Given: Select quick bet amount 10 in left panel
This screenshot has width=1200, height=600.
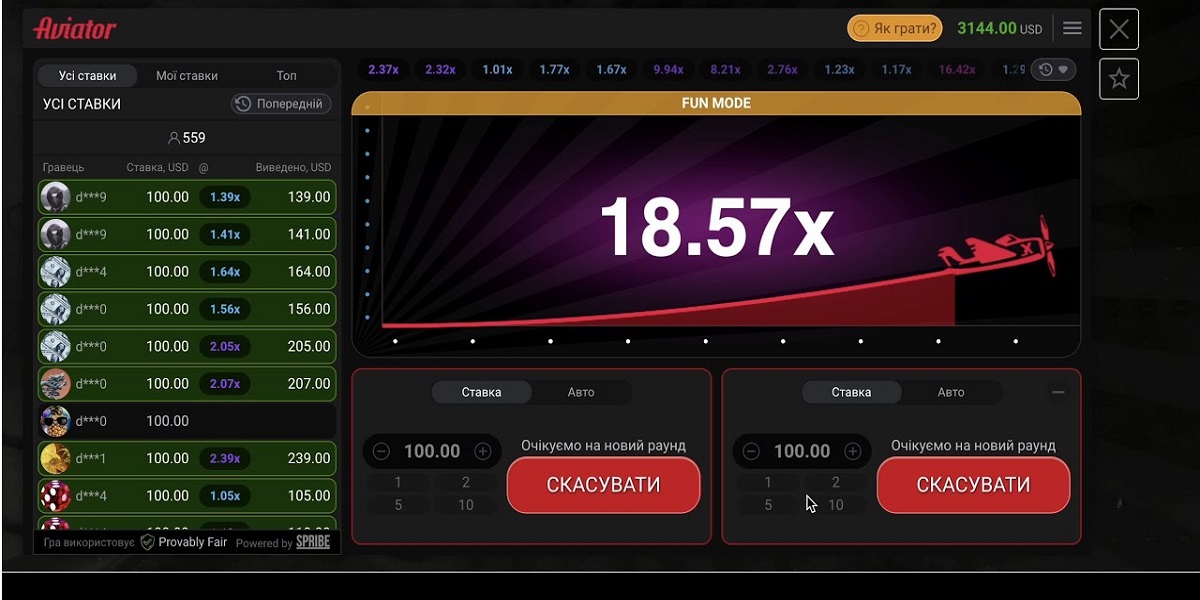Looking at the screenshot, I should click(x=466, y=505).
